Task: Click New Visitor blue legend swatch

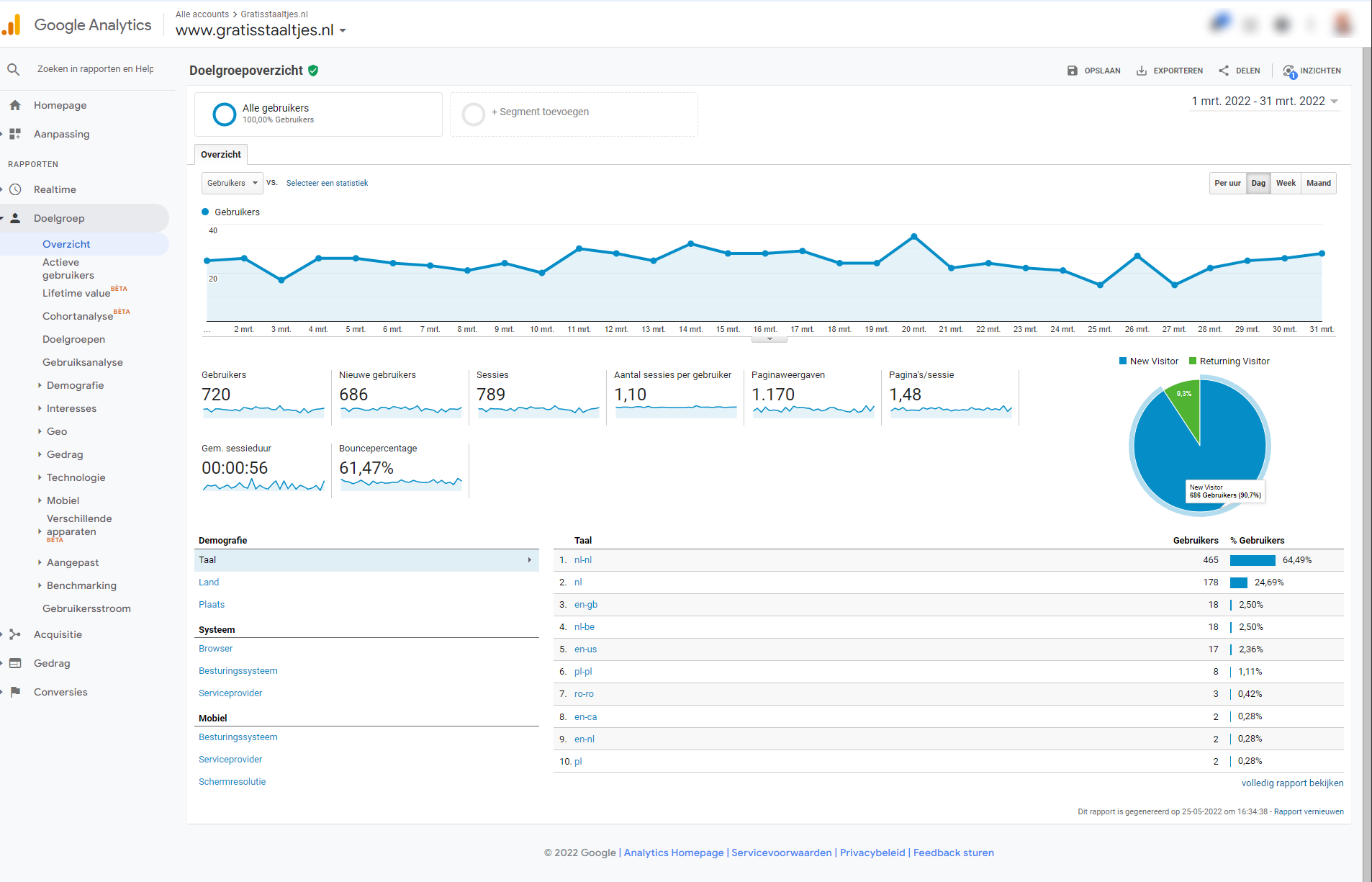Action: point(1123,361)
